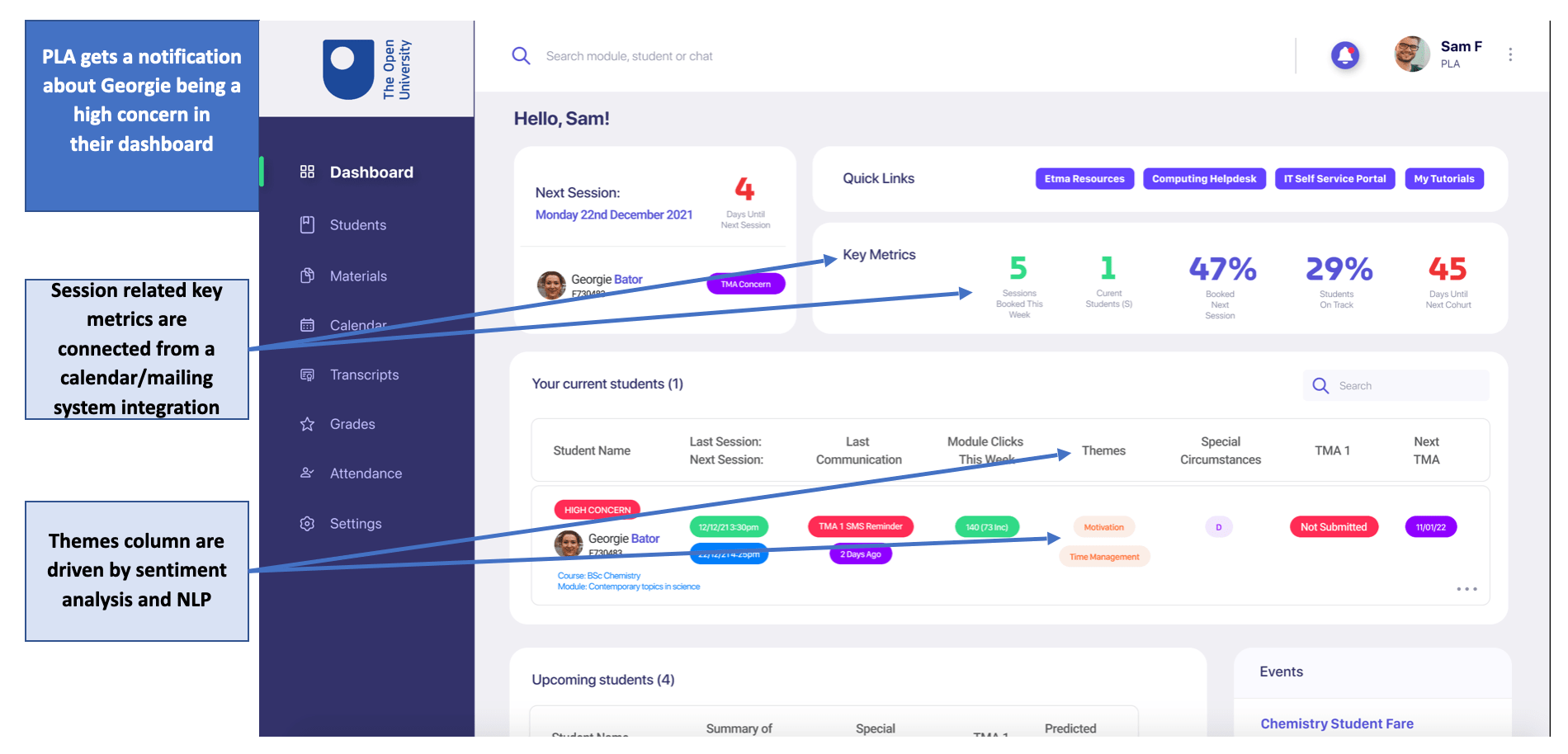Click the My Tutorials button
Viewport: 1568px width, 754px height.
(x=1443, y=179)
